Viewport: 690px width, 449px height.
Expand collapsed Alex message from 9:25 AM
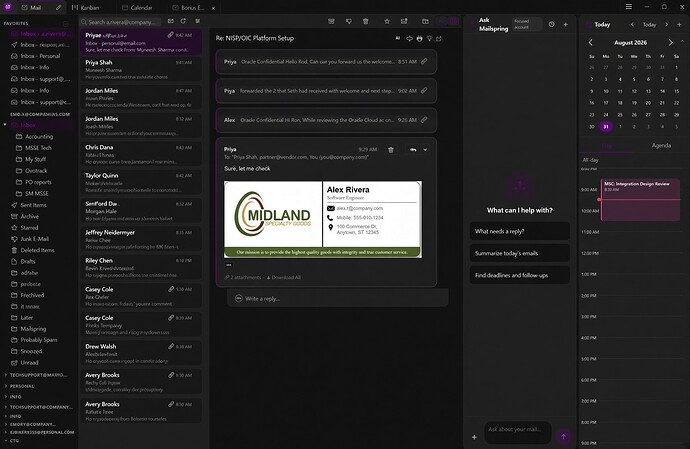pyautogui.click(x=326, y=120)
